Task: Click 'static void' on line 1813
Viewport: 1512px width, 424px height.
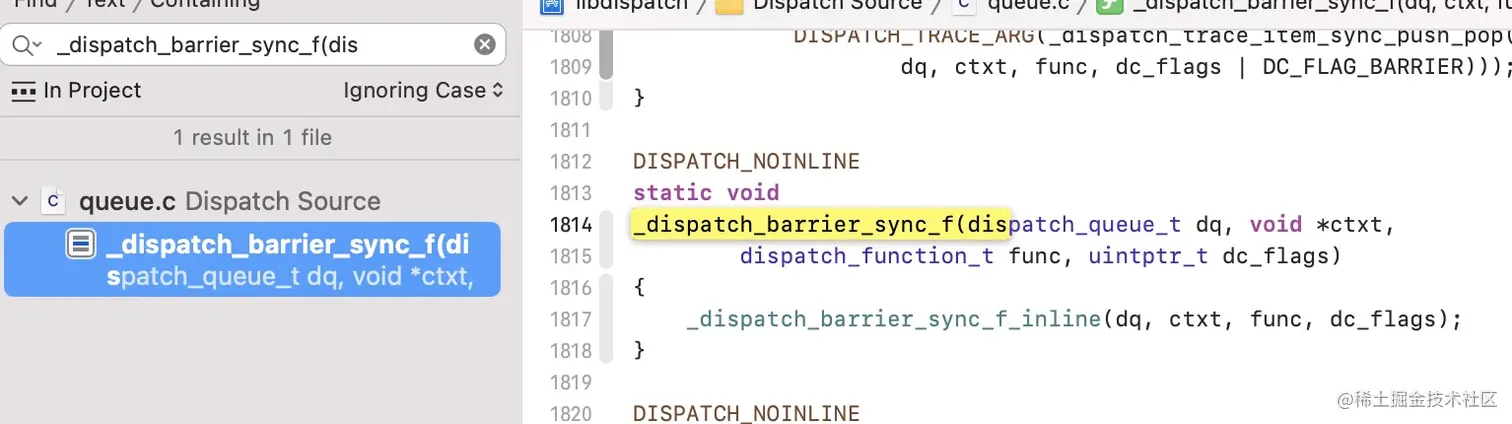Action: coord(706,192)
